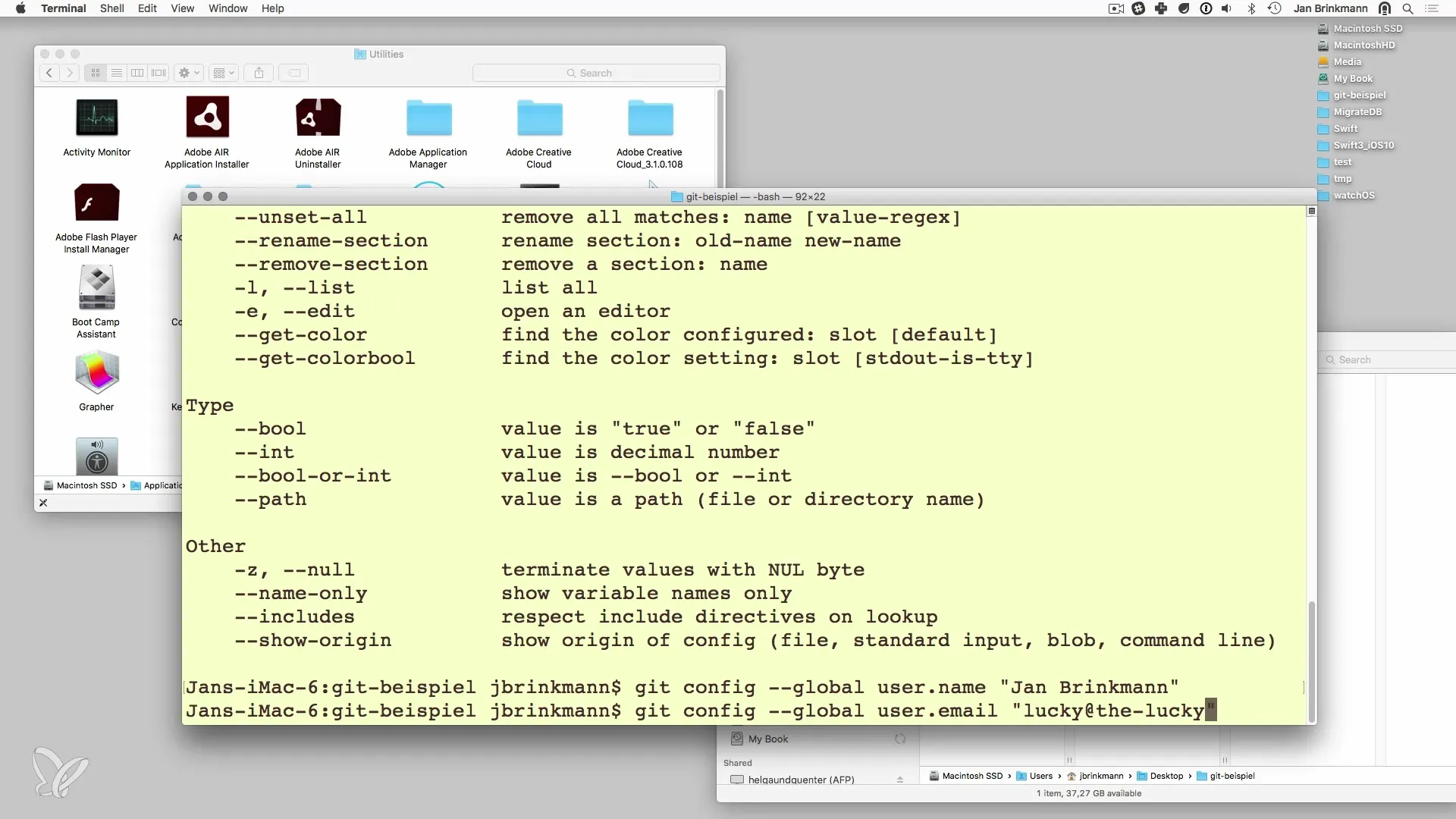Go back in Utilities Finder window
Screen dimensions: 1456x819
pyautogui.click(x=49, y=73)
